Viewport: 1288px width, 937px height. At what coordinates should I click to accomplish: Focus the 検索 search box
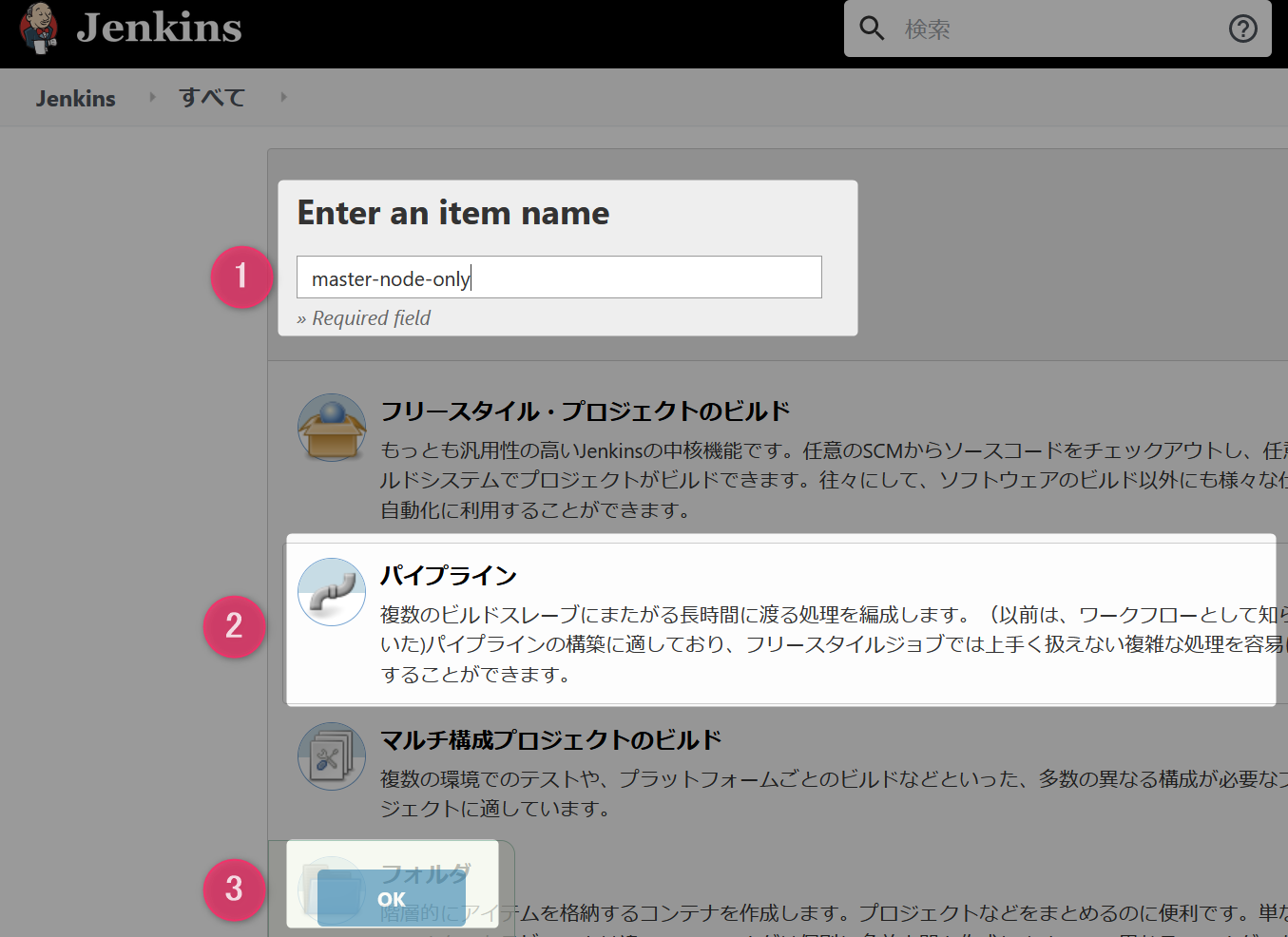(x=1057, y=29)
